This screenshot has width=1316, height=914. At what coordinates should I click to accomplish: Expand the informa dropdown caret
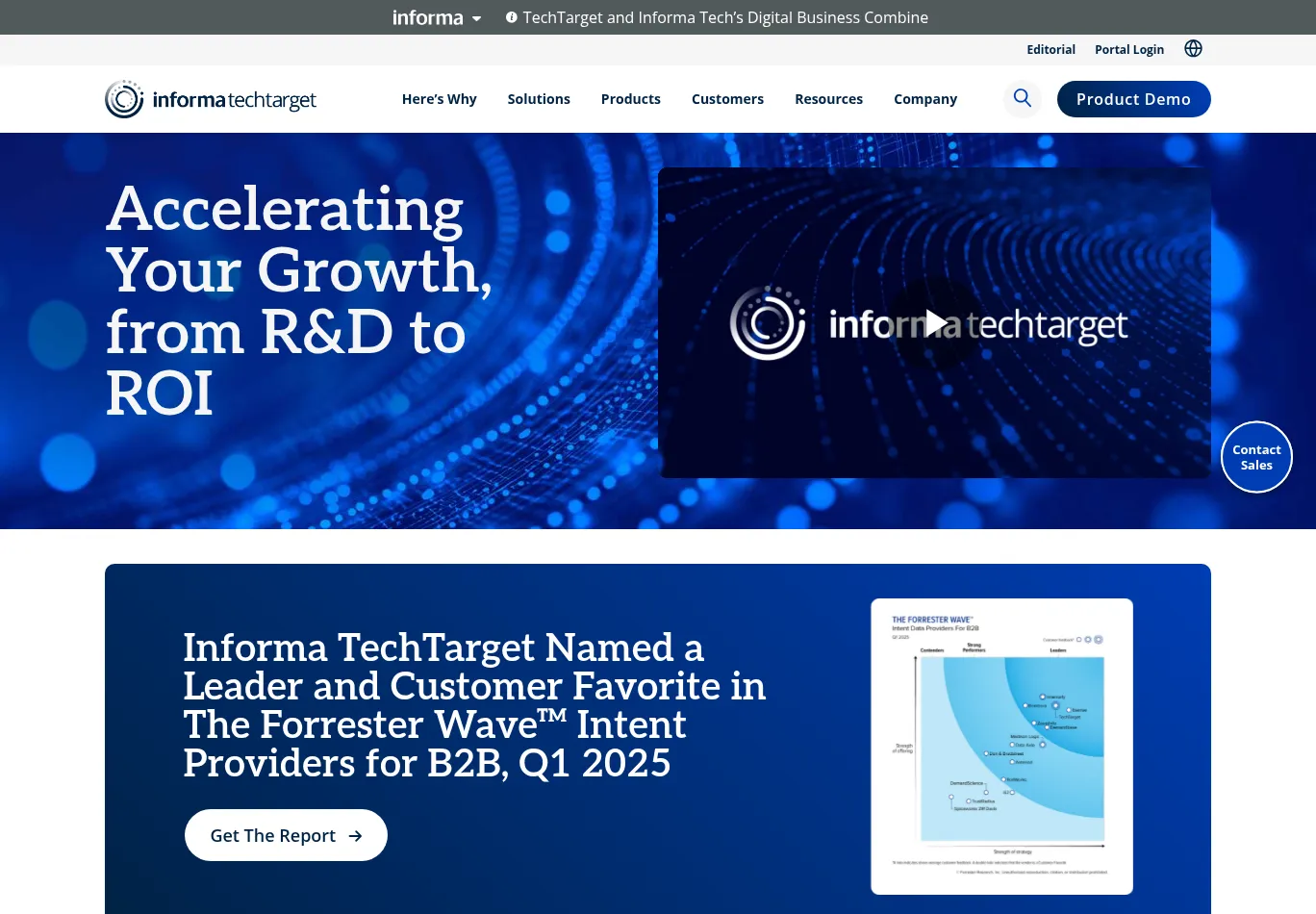coord(476,18)
